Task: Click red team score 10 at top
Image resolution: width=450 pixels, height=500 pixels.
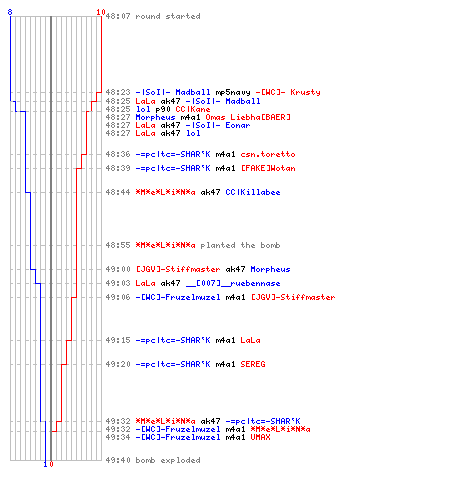Action: point(101,12)
